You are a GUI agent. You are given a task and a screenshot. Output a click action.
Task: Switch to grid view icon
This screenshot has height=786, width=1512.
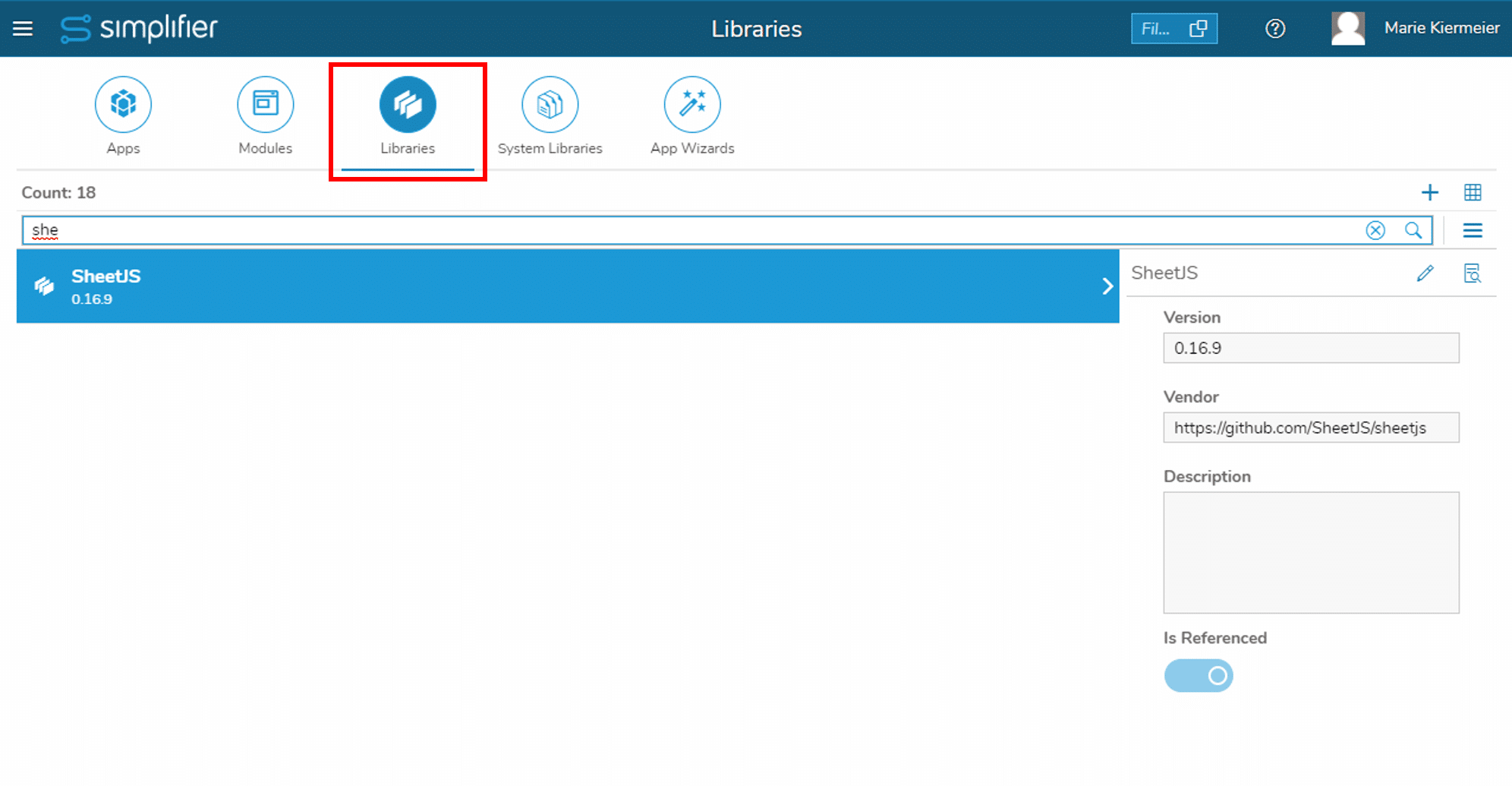tap(1473, 193)
